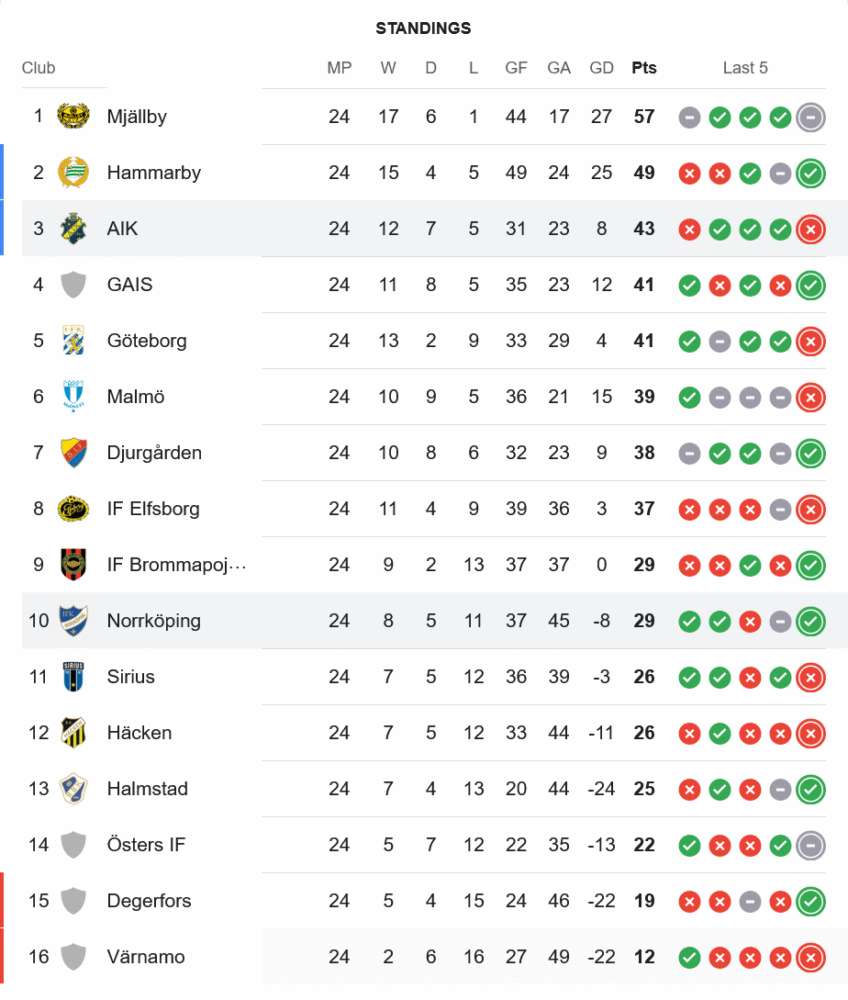Click the Mjällby club crest icon
848x1000 pixels.
73,117
